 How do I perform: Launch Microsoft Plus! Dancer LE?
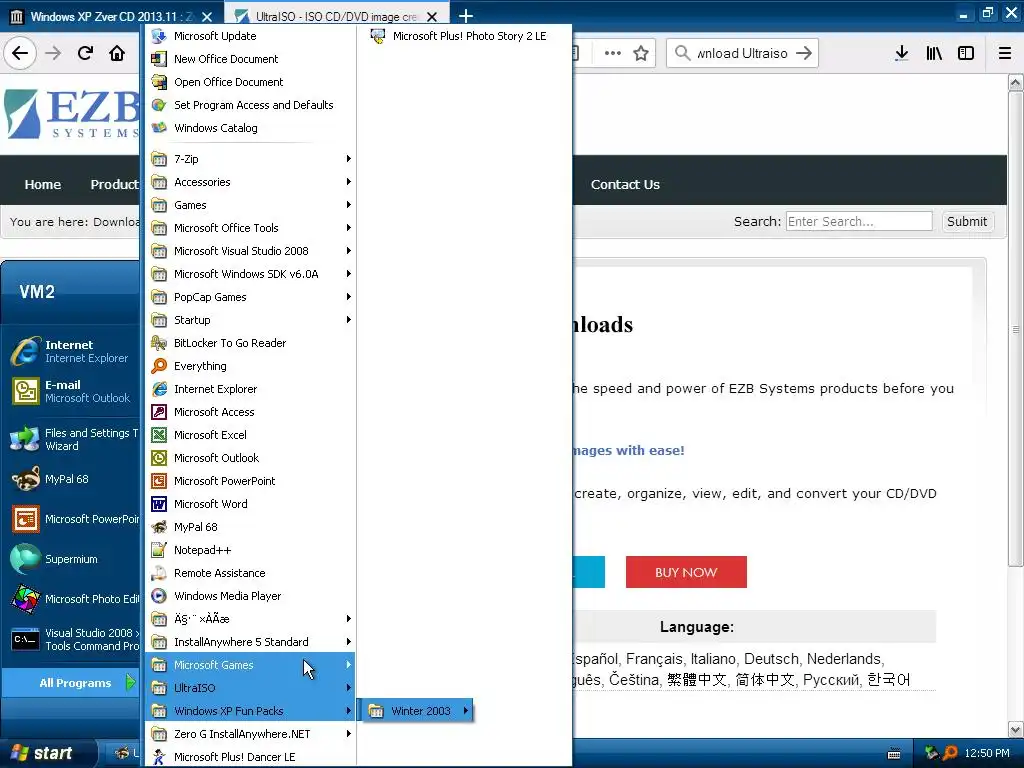250,757
